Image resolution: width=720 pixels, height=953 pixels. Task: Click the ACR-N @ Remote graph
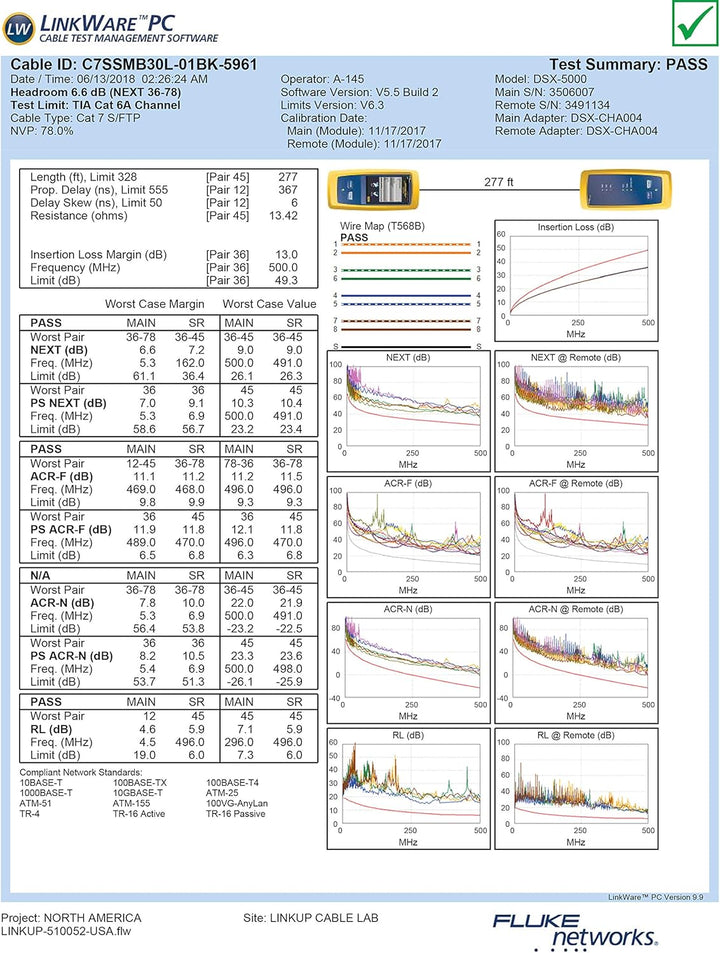coord(576,658)
